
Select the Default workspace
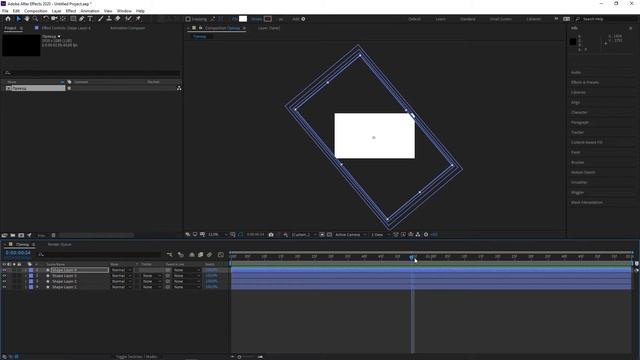coord(414,19)
